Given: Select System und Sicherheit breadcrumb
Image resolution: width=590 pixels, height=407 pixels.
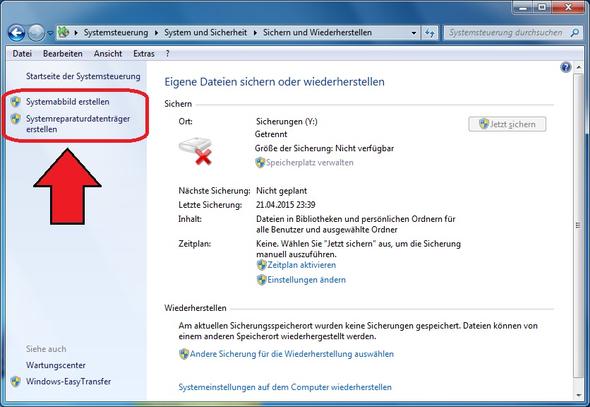Looking at the screenshot, I should tap(205, 33).
